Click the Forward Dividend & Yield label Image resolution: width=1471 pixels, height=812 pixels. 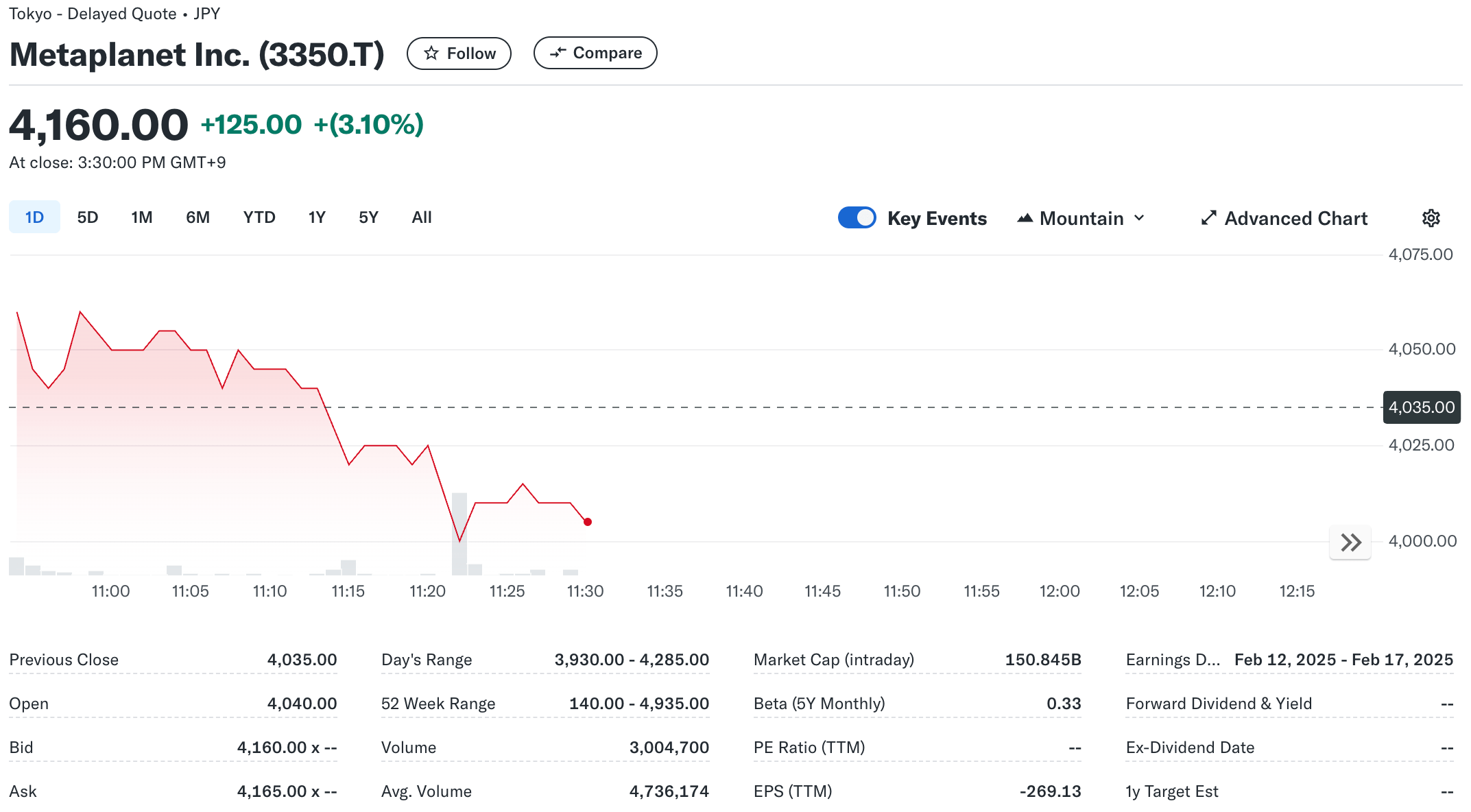(1219, 704)
